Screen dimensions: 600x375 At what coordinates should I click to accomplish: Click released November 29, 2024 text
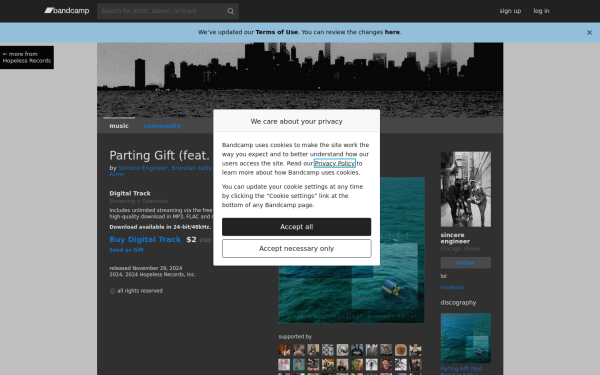(146, 268)
